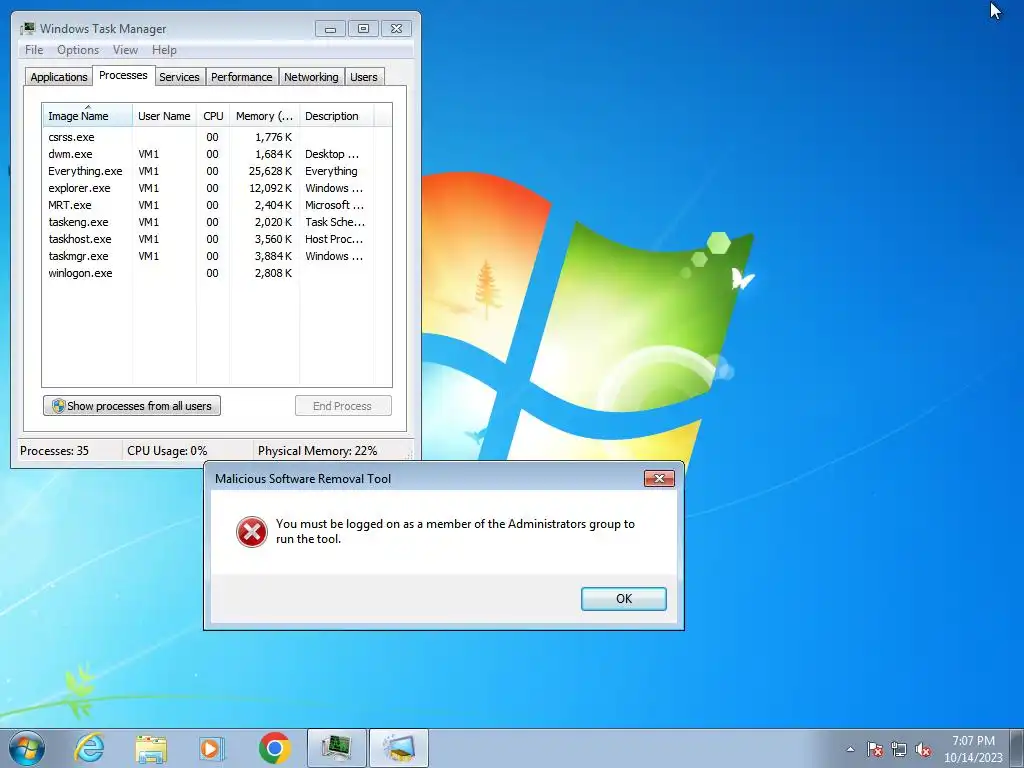The height and width of the screenshot is (768, 1024).
Task: Open Windows Media Player from the taskbar
Action: [211, 748]
